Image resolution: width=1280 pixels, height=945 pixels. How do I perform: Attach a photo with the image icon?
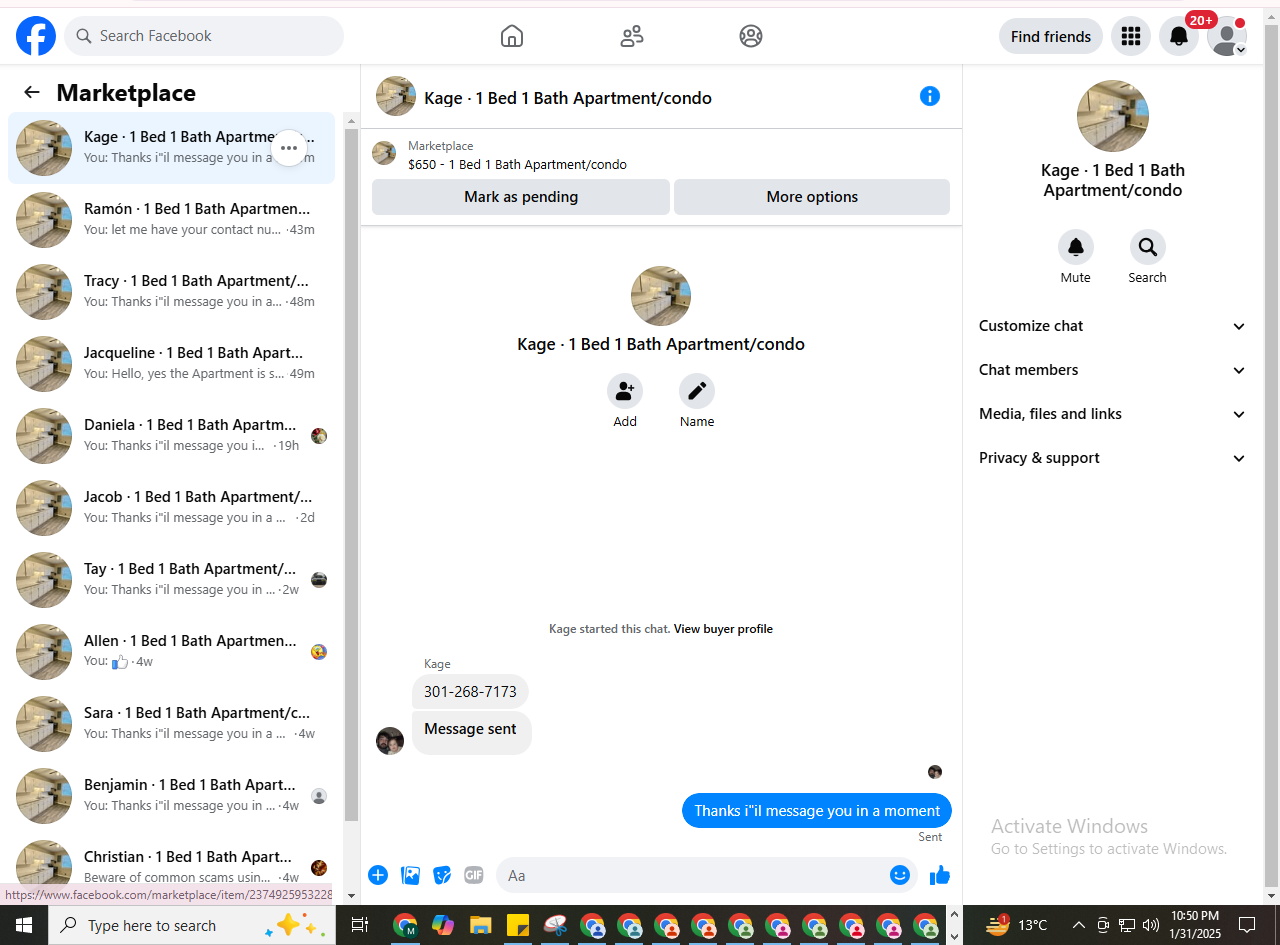410,875
